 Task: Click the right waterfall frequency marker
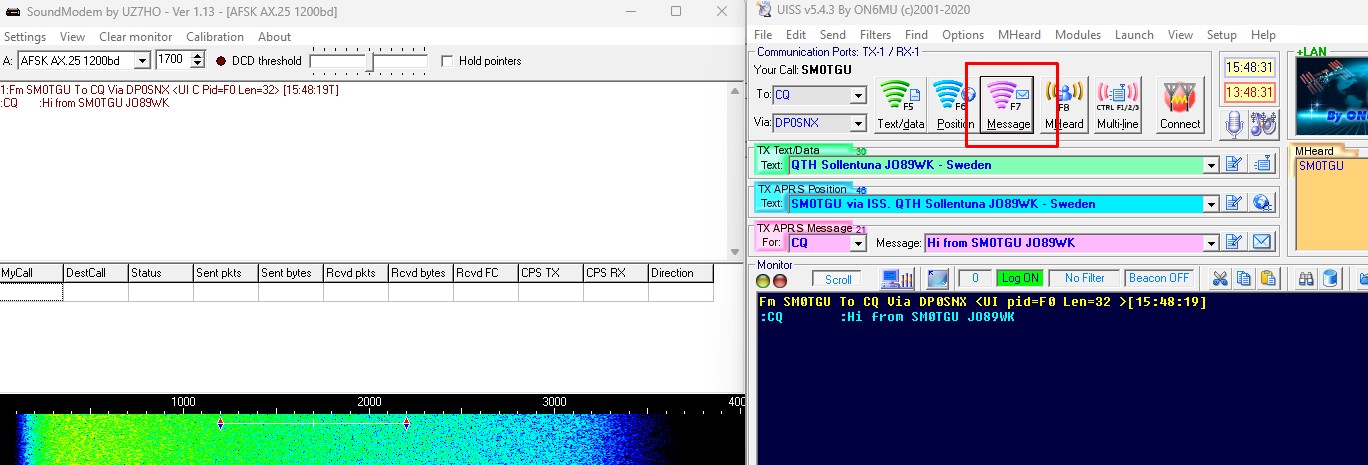click(x=406, y=424)
